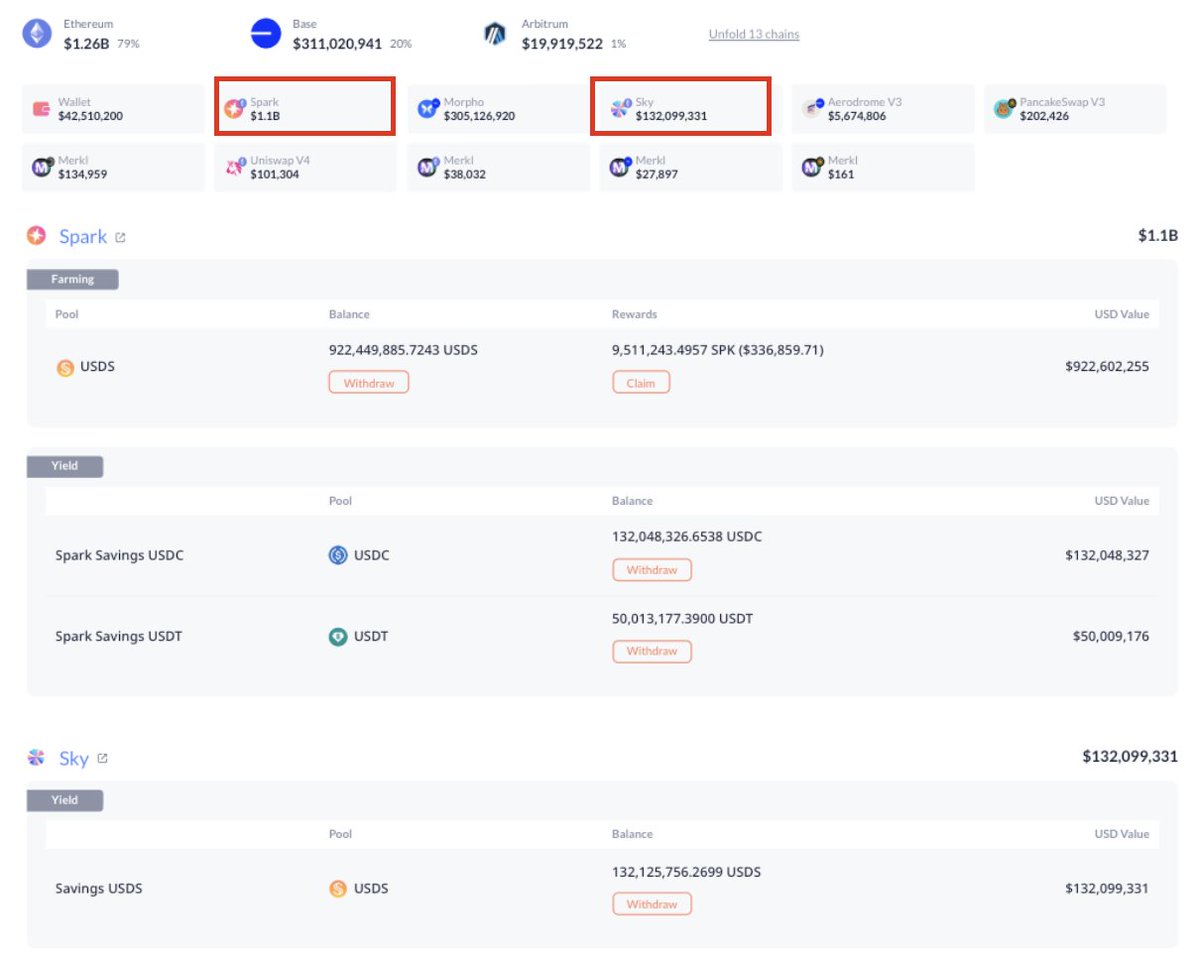1200x962 pixels.
Task: Filter by Ethereum chain $1.26B
Action: pos(81,34)
